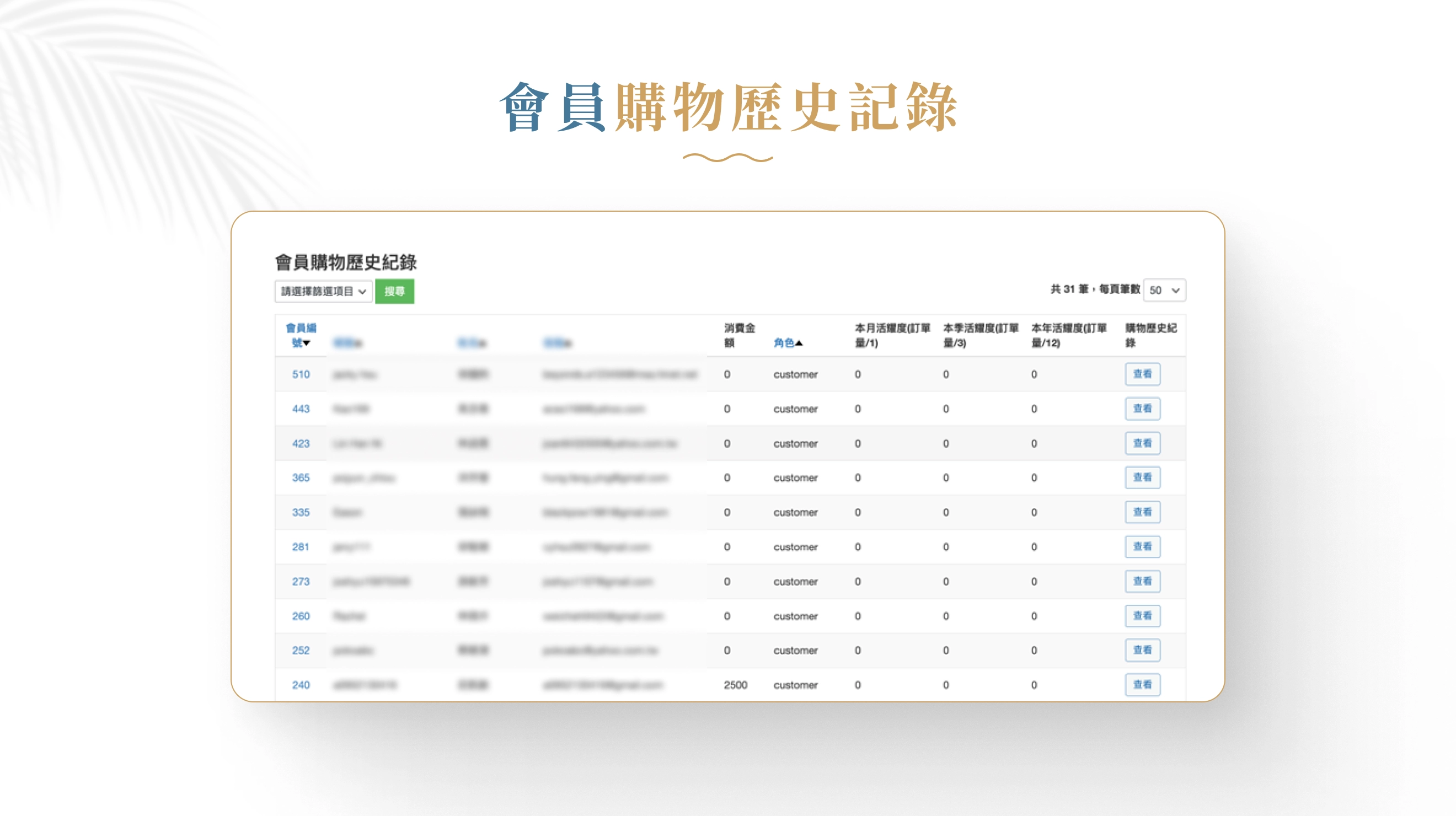Sort by 會員編號 column header
This screenshot has width=1456, height=816.
pos(301,335)
